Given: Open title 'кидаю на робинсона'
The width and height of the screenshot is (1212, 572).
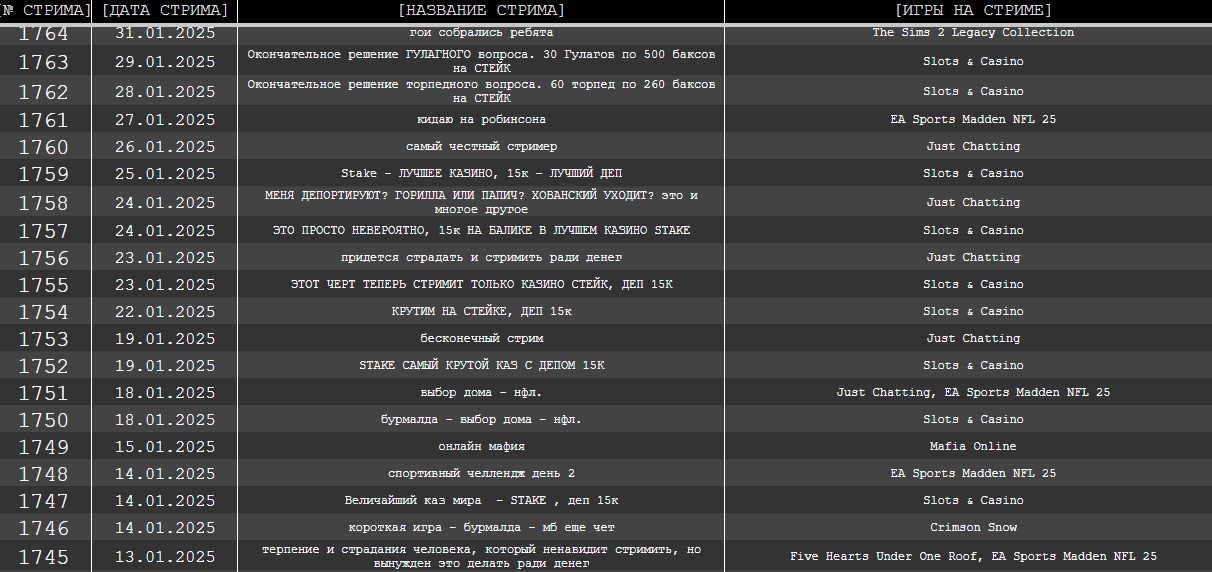Looking at the screenshot, I should [481, 120].
